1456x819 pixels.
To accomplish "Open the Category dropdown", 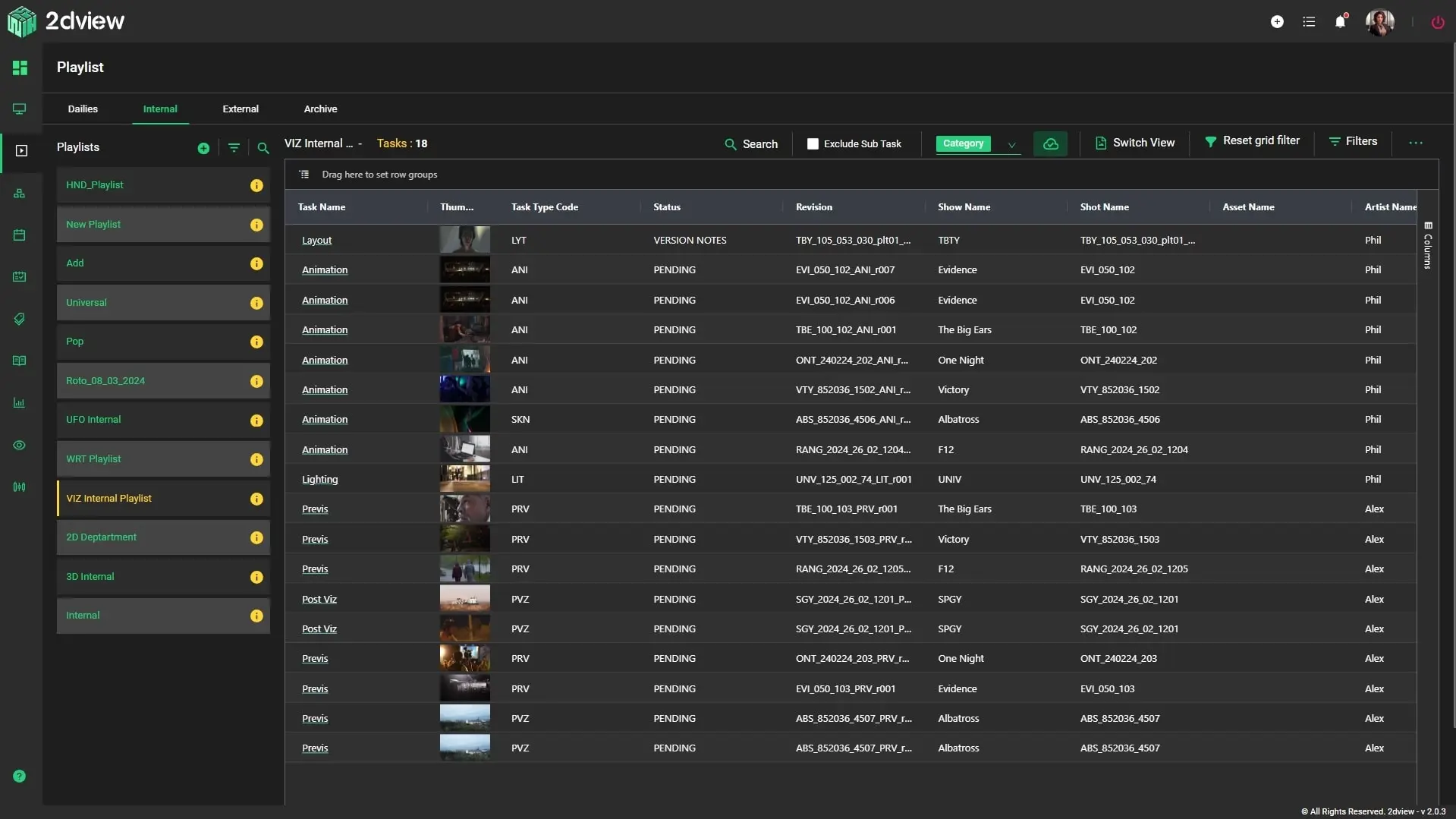I will pyautogui.click(x=977, y=143).
